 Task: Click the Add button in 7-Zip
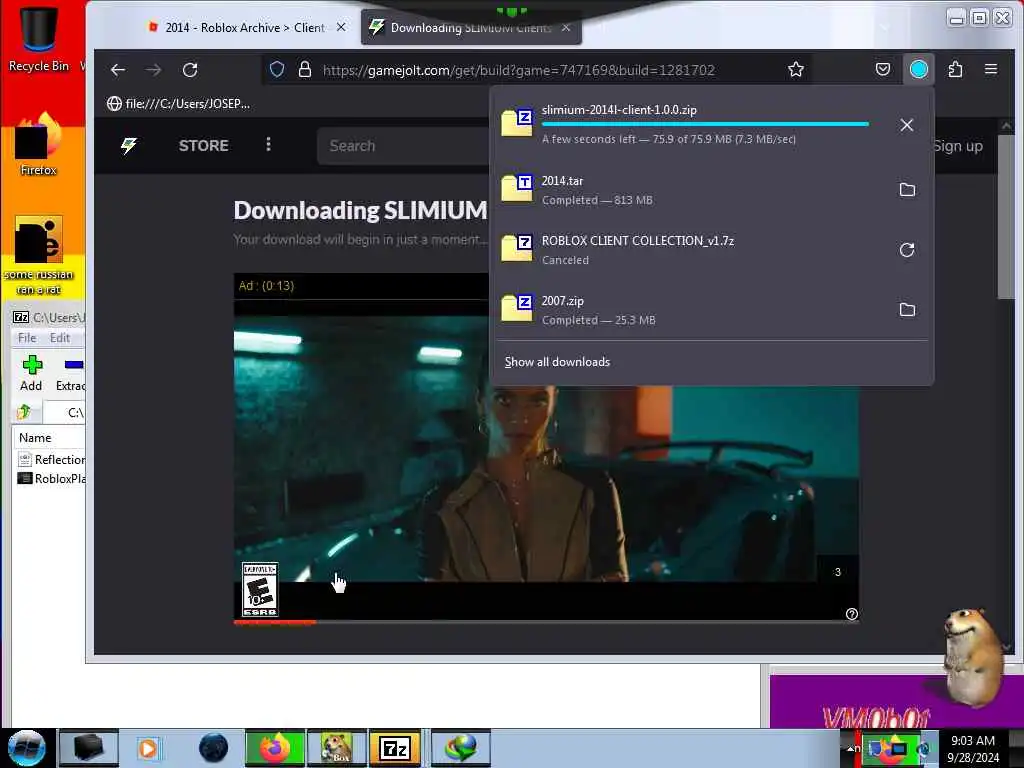click(x=31, y=374)
